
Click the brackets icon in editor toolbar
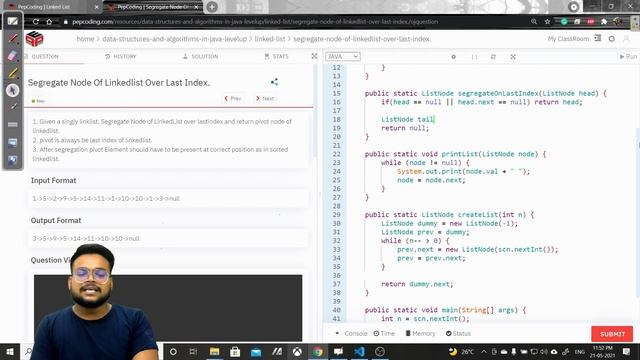click(474, 57)
